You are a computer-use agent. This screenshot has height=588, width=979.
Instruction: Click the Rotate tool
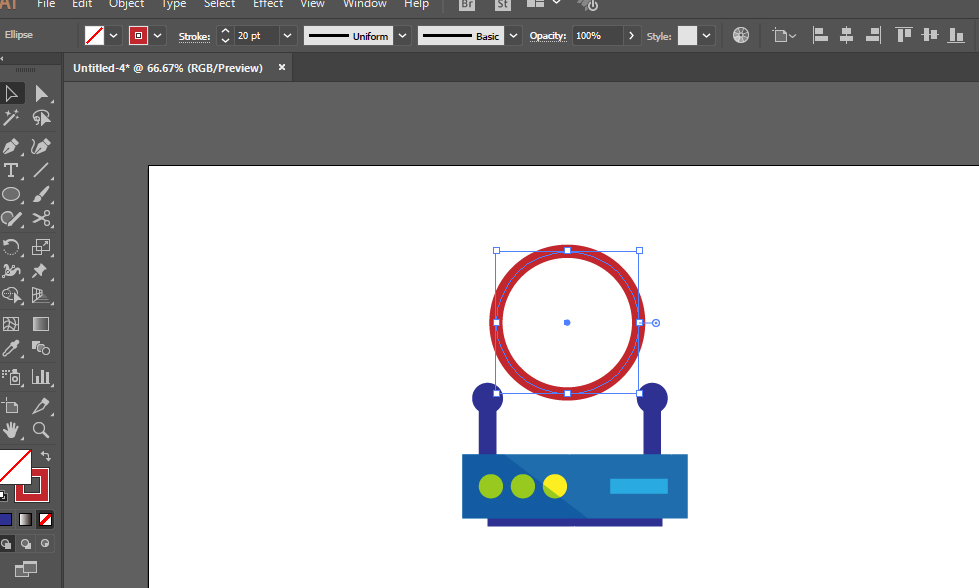pyautogui.click(x=11, y=246)
